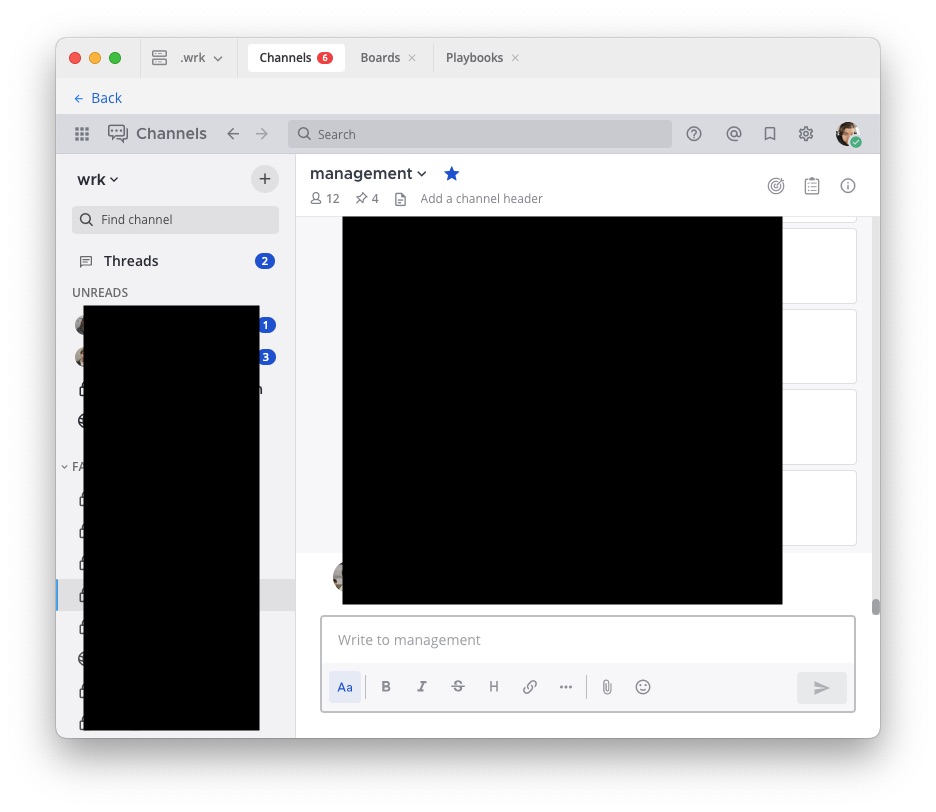Viewport: 936px width, 812px height.
Task: Open Saved Posts via the bookmark icon
Action: coord(770,133)
